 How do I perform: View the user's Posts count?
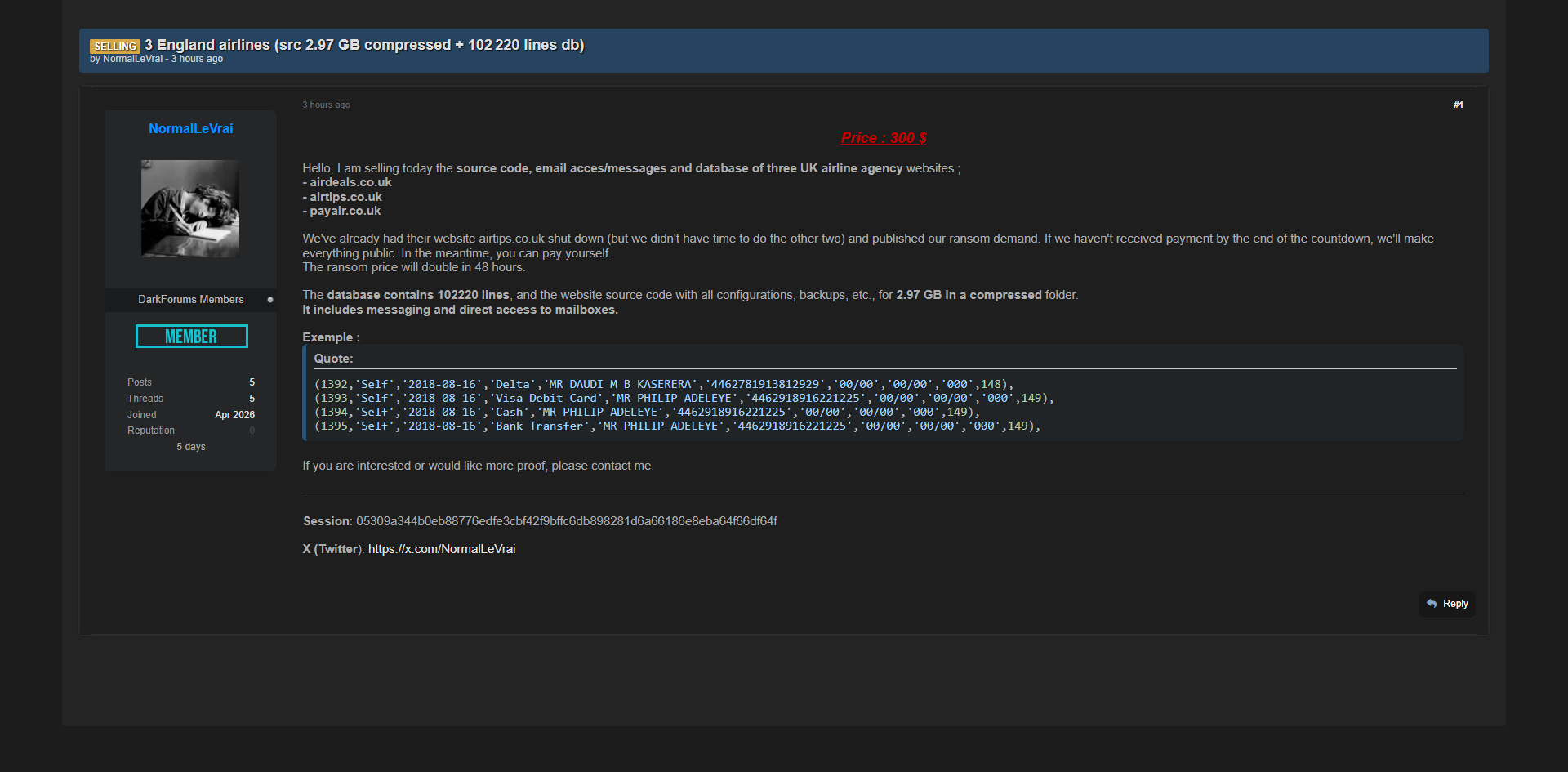252,382
